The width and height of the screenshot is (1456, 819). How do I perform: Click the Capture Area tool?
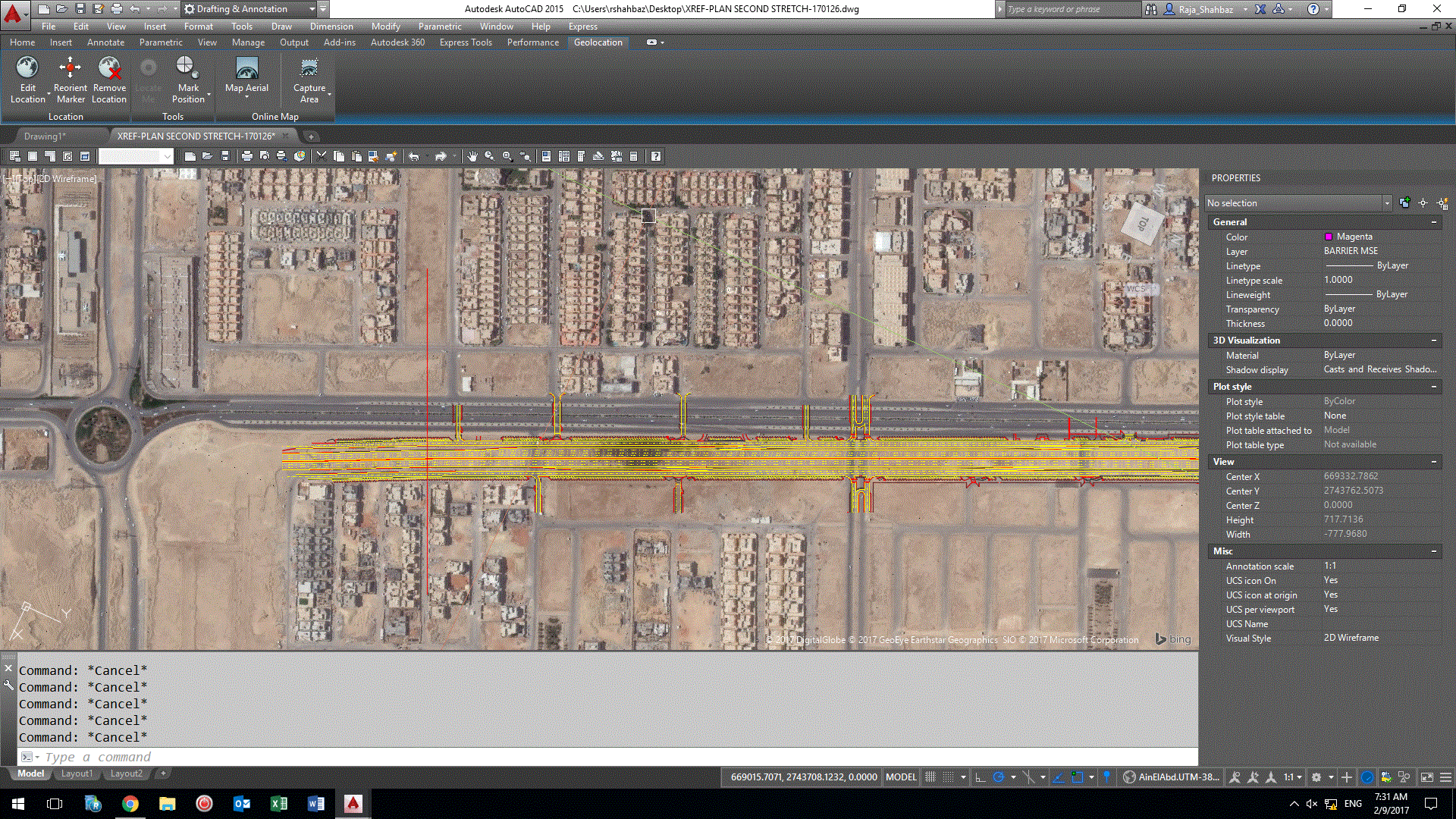pos(309,80)
